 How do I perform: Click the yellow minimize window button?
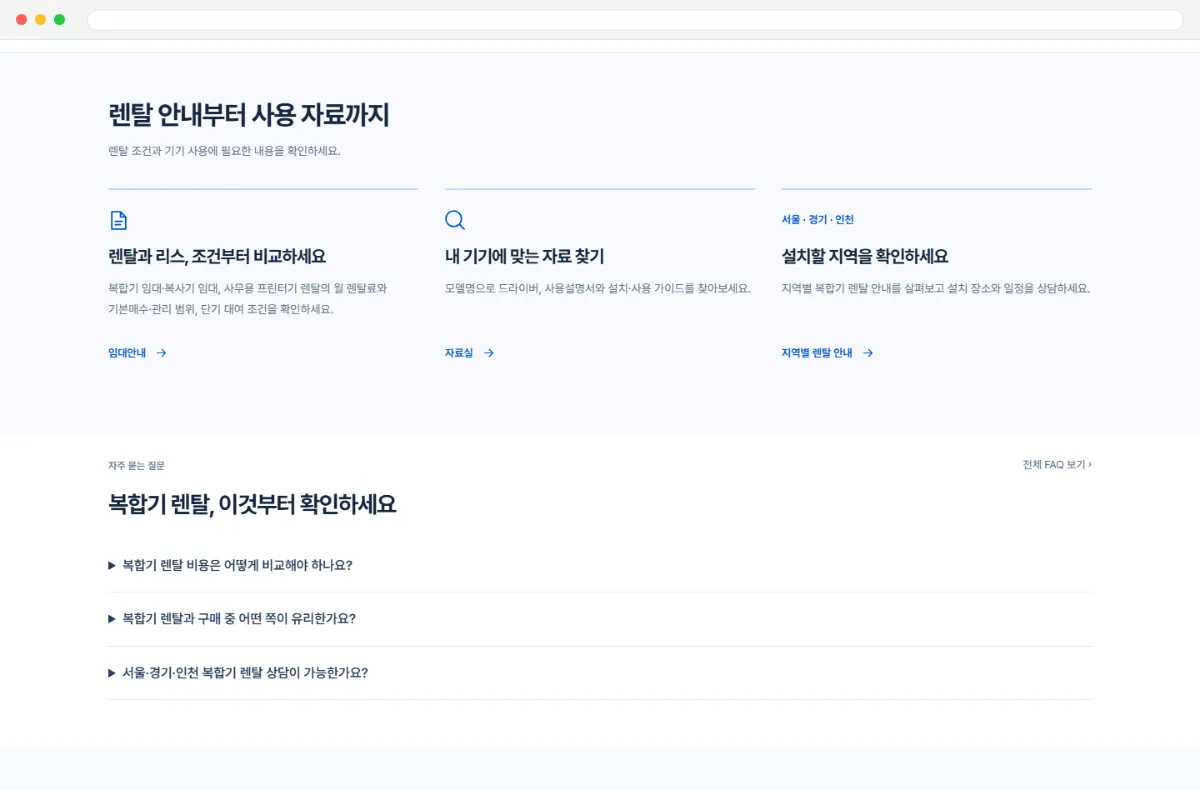pyautogui.click(x=41, y=20)
